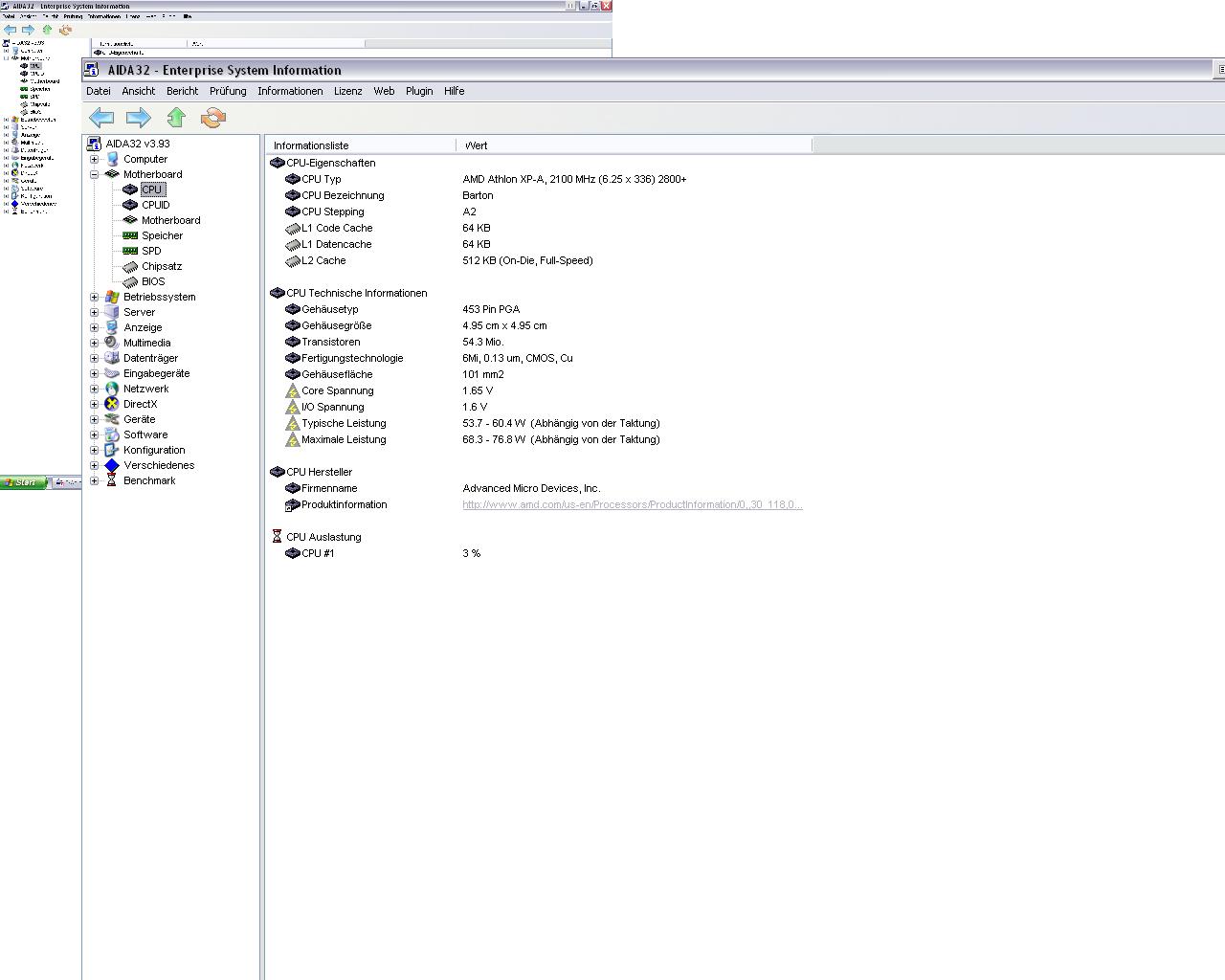This screenshot has width=1225, height=980.
Task: Click the green Up arrow toolbar icon
Action: click(x=176, y=118)
